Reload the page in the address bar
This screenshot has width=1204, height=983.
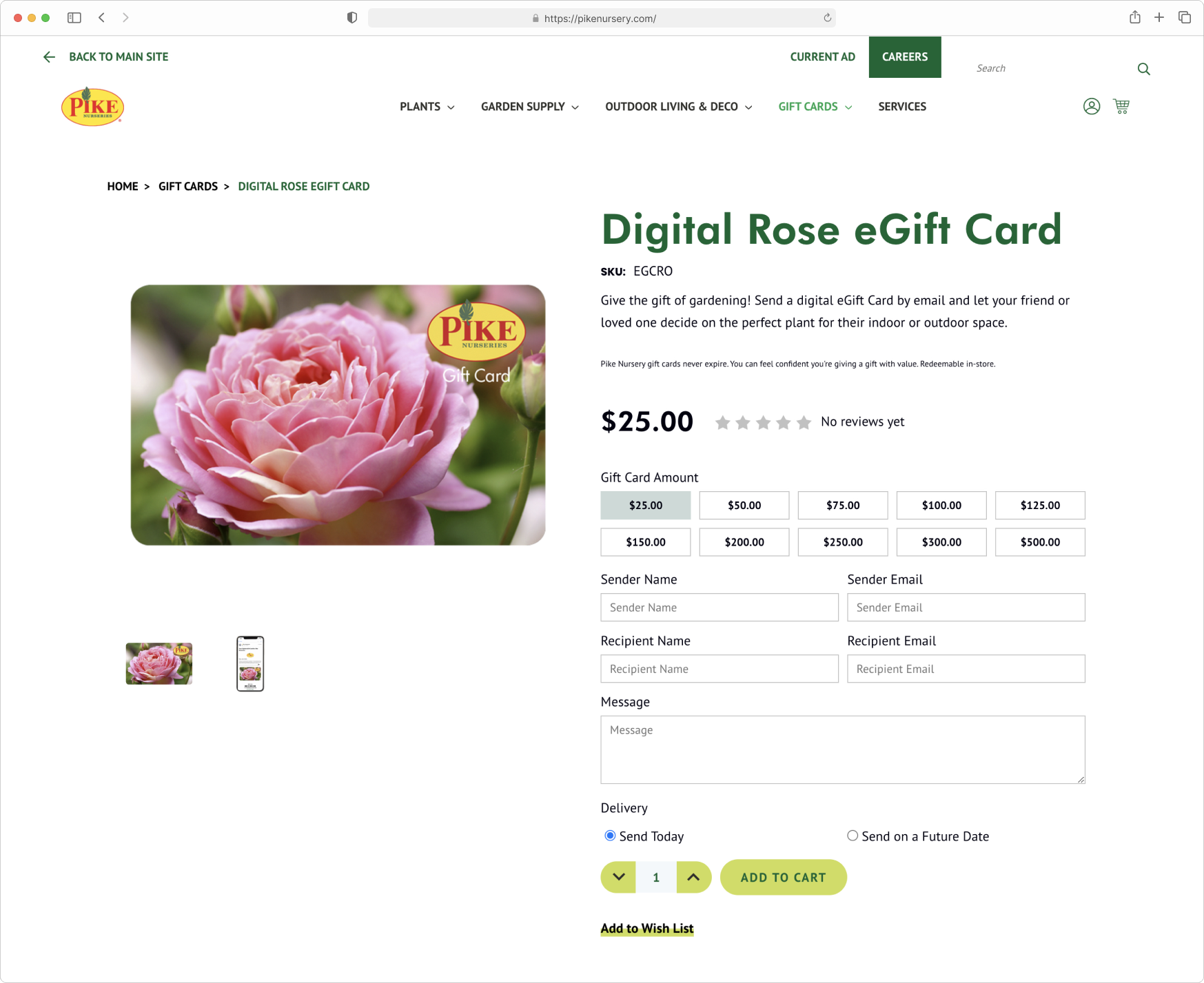coord(827,18)
